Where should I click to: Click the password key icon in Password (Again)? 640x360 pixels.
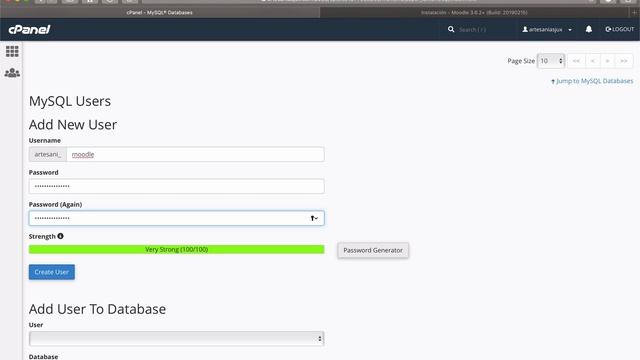[x=314, y=218]
